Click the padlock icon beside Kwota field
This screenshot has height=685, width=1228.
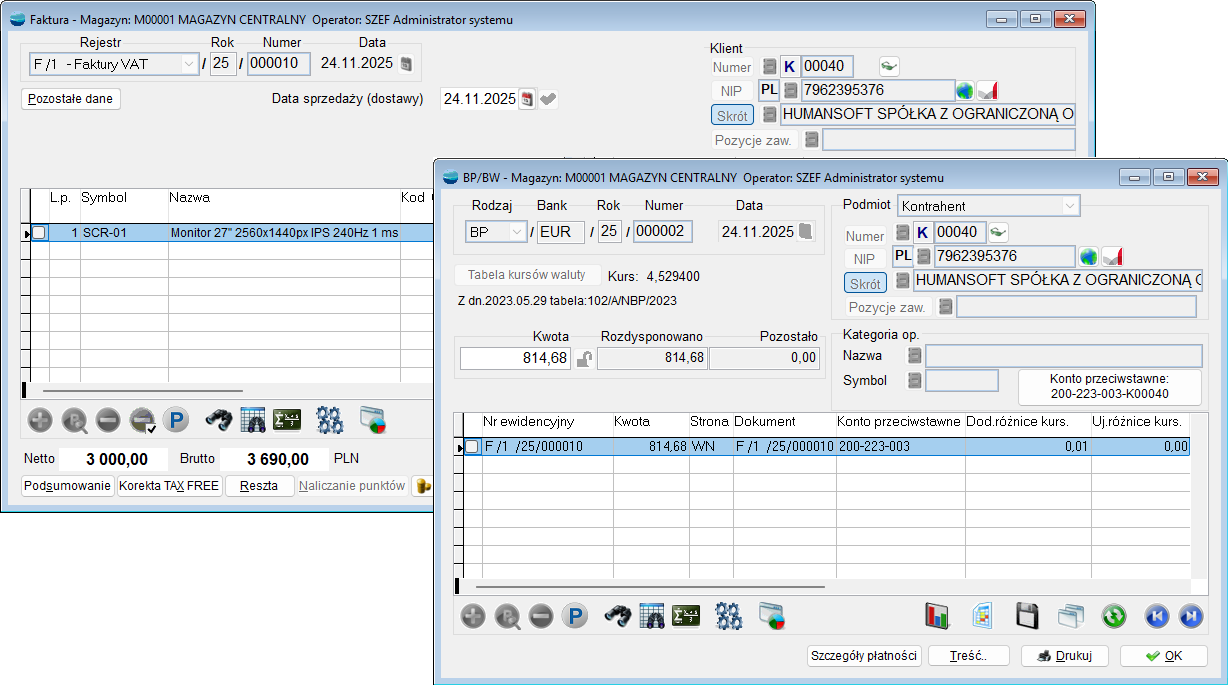click(584, 358)
